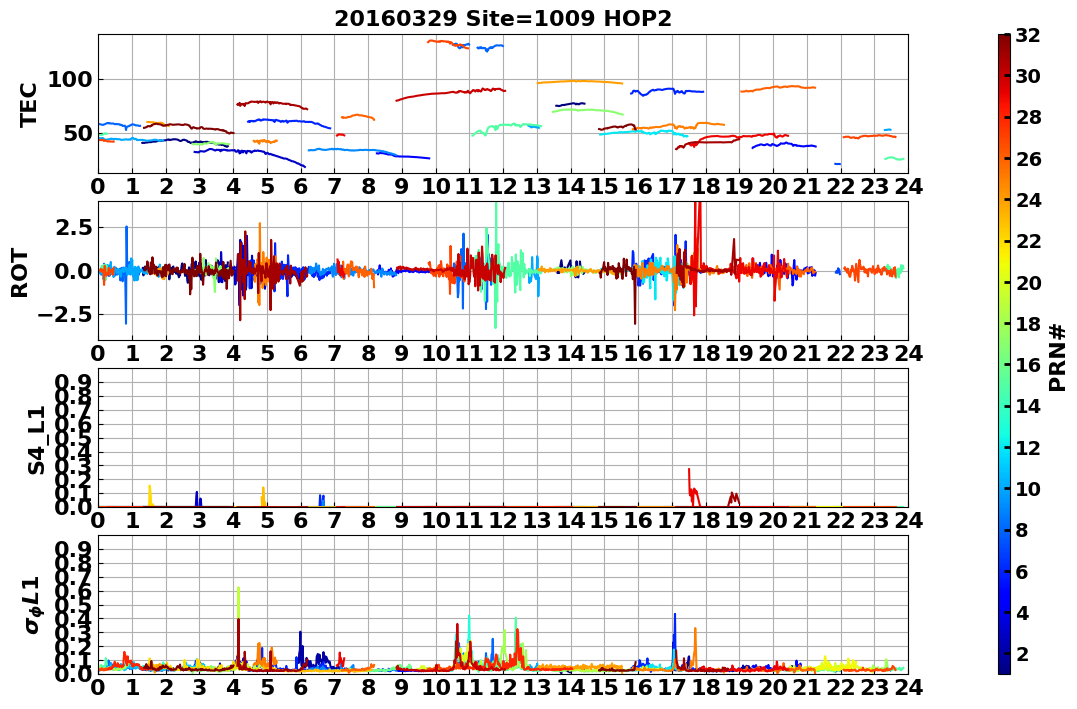Click the TEC y-axis label
1077x709 pixels.
pos(27,105)
